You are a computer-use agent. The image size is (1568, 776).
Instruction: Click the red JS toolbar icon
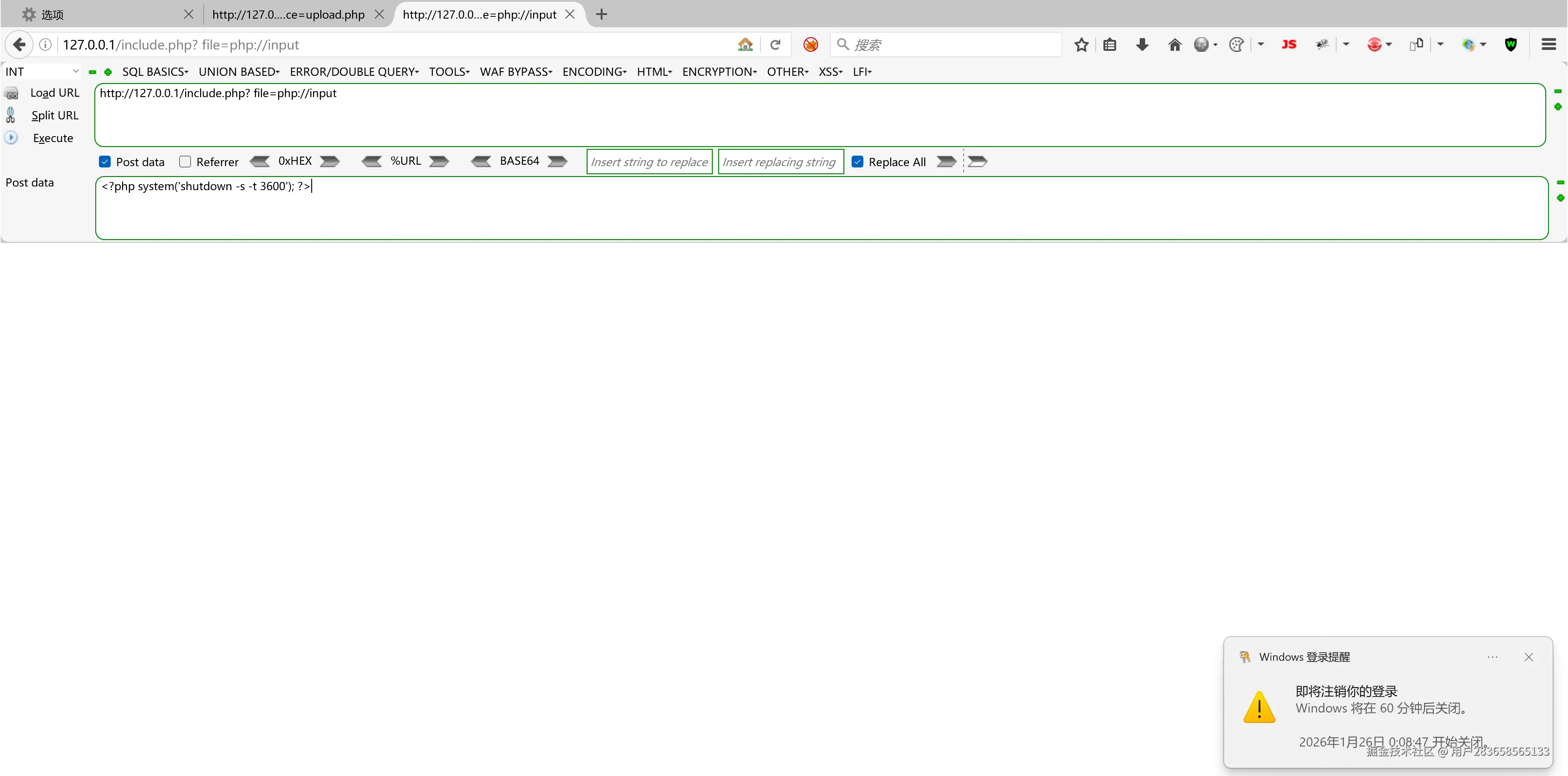(x=1289, y=44)
